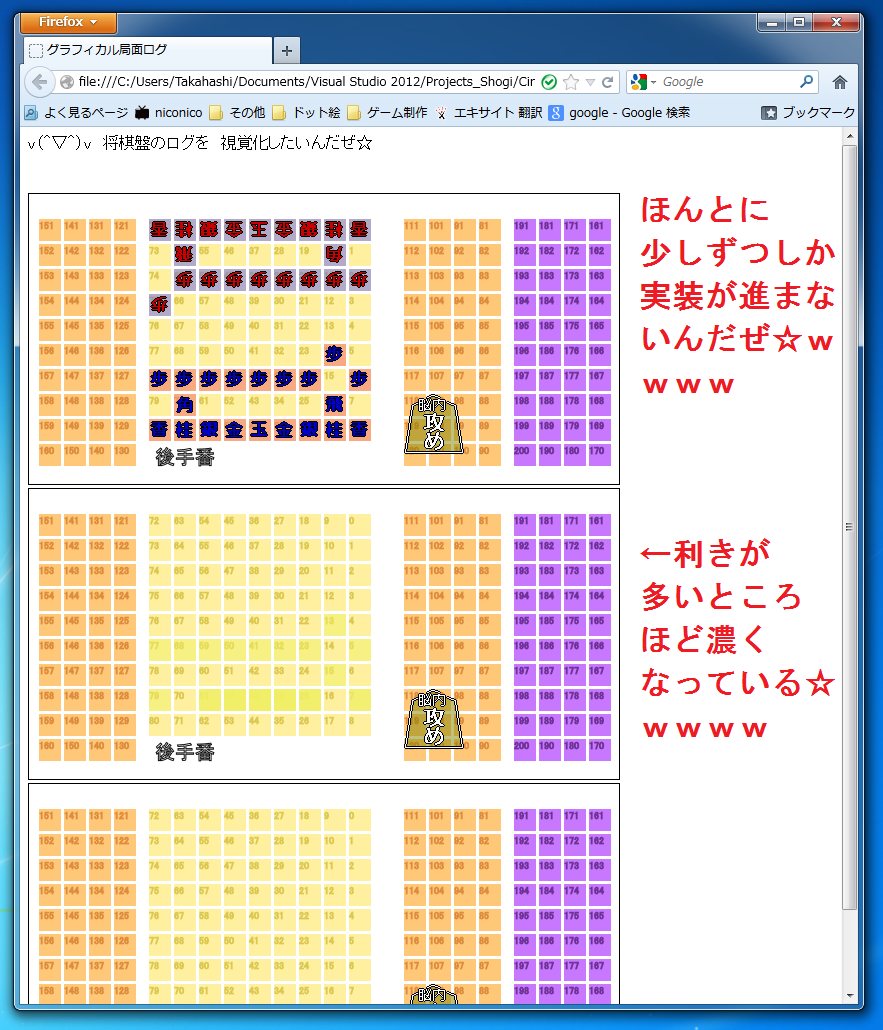Click the 後手番 label under the first board

(x=185, y=457)
